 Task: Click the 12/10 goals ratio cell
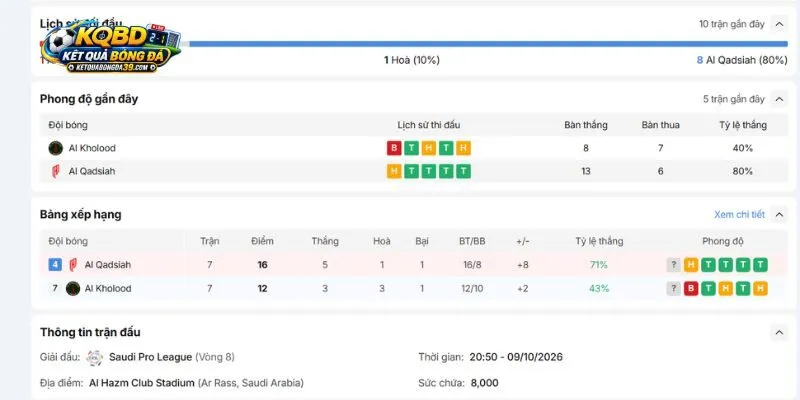pyautogui.click(x=472, y=288)
